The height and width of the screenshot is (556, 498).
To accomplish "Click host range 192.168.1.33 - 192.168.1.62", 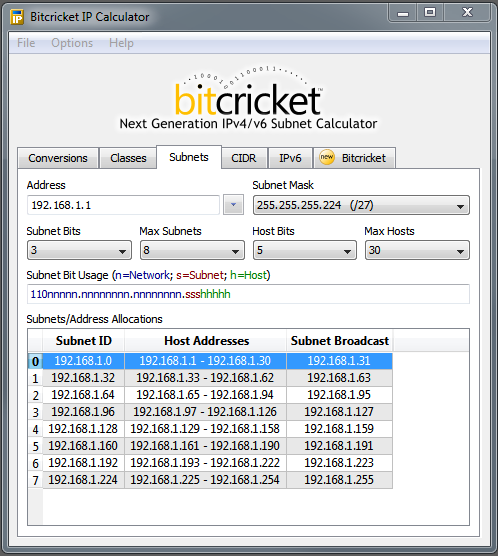I will coord(205,378).
